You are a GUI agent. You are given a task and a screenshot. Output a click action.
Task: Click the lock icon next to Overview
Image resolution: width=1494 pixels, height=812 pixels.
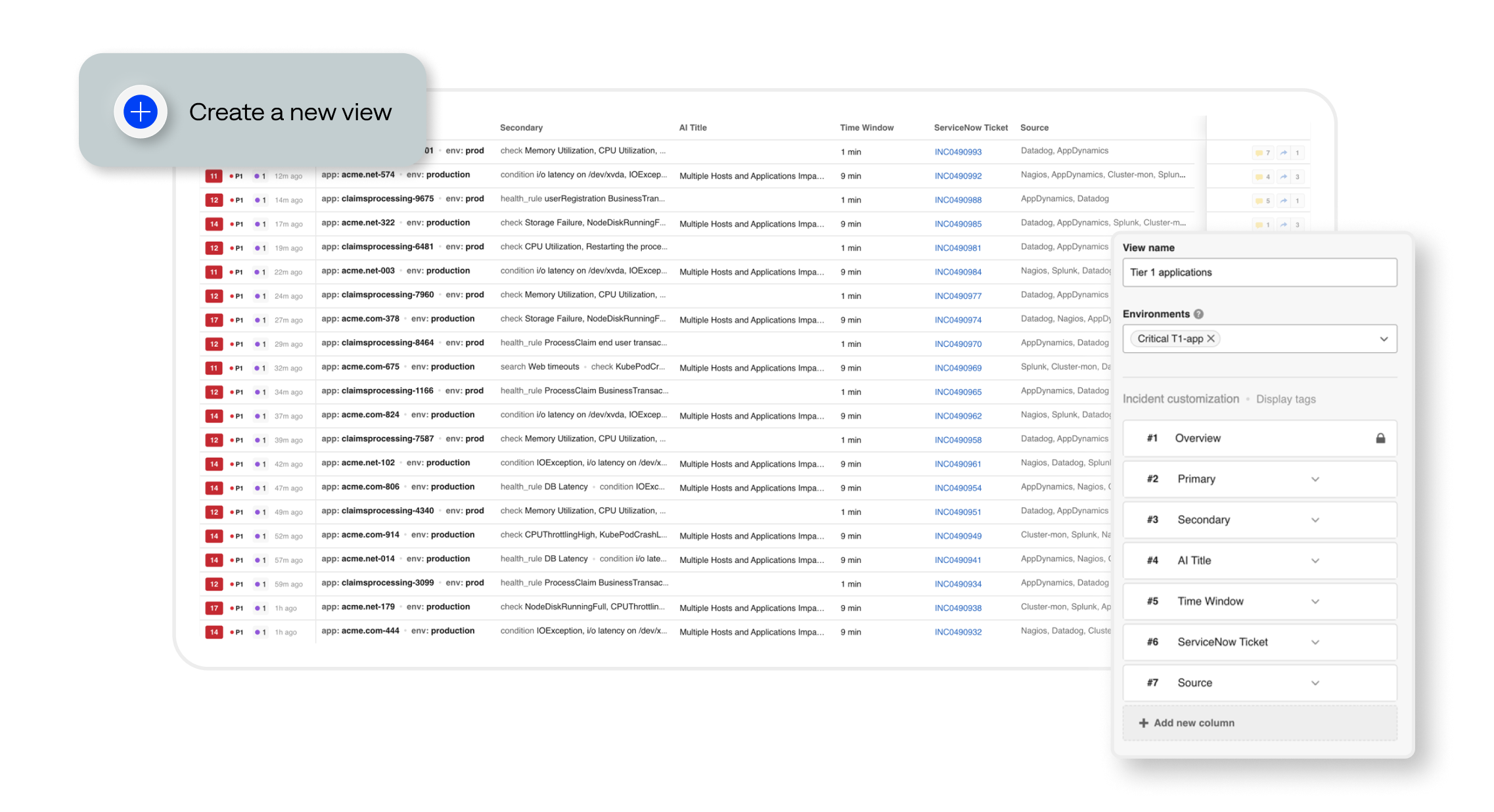point(1381,438)
